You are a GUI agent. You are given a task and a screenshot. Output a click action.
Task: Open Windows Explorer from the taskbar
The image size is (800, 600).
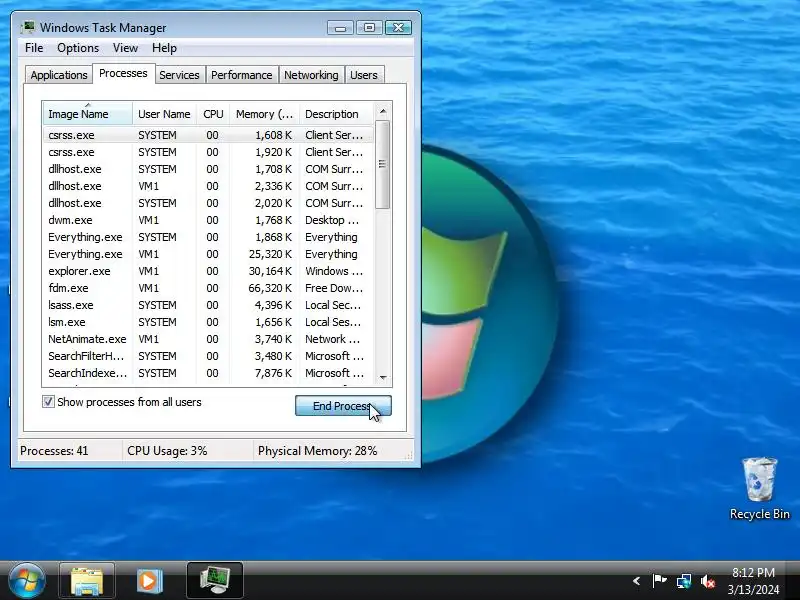(87, 581)
